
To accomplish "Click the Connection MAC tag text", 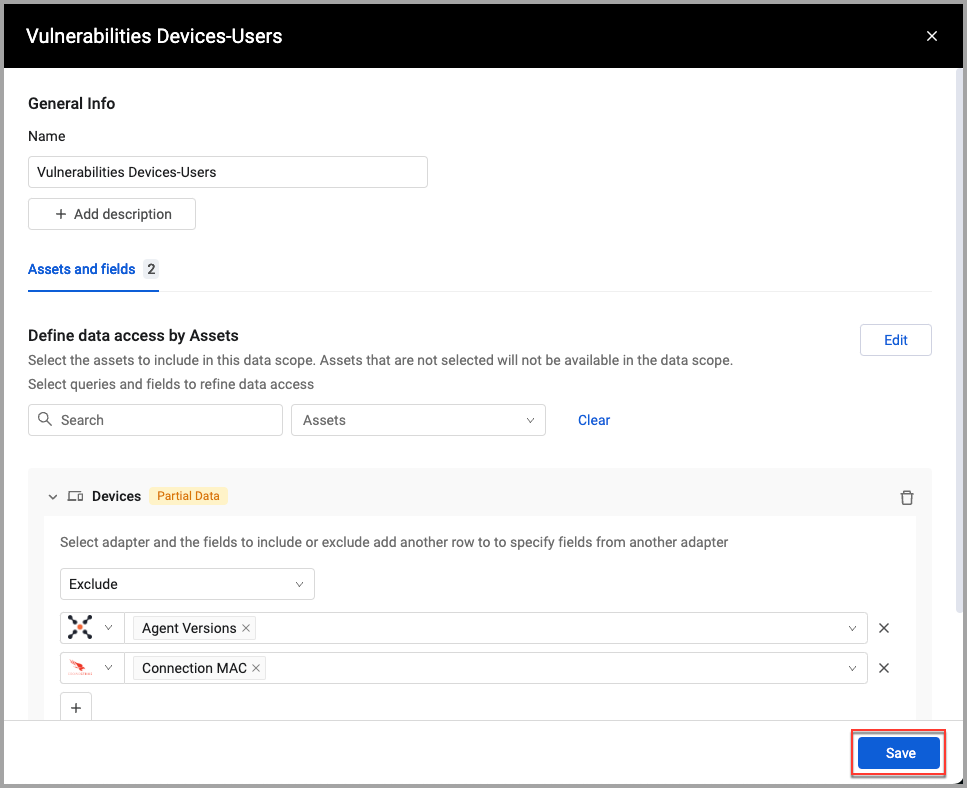I will click(194, 668).
